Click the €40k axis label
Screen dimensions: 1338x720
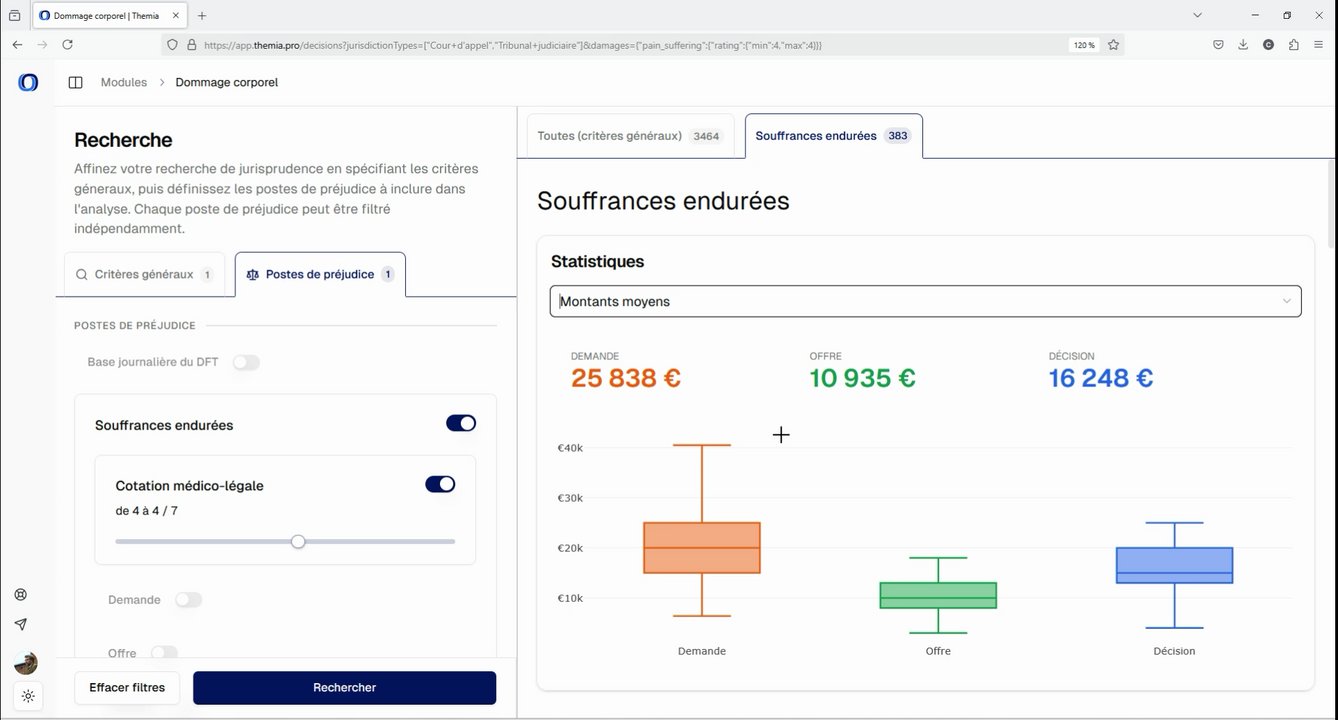coord(570,448)
